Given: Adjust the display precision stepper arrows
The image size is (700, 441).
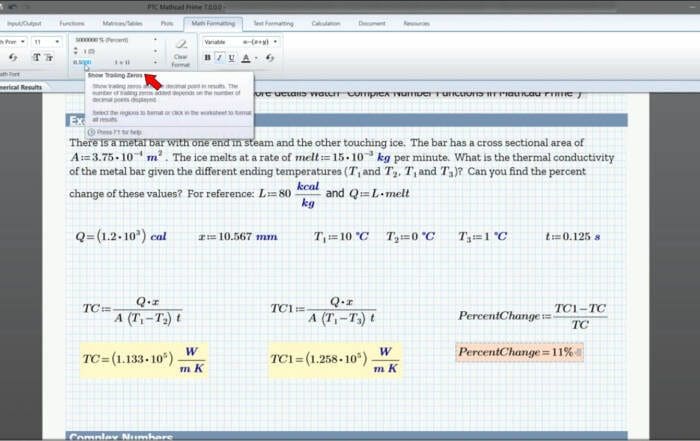Looking at the screenshot, I should point(75,51).
